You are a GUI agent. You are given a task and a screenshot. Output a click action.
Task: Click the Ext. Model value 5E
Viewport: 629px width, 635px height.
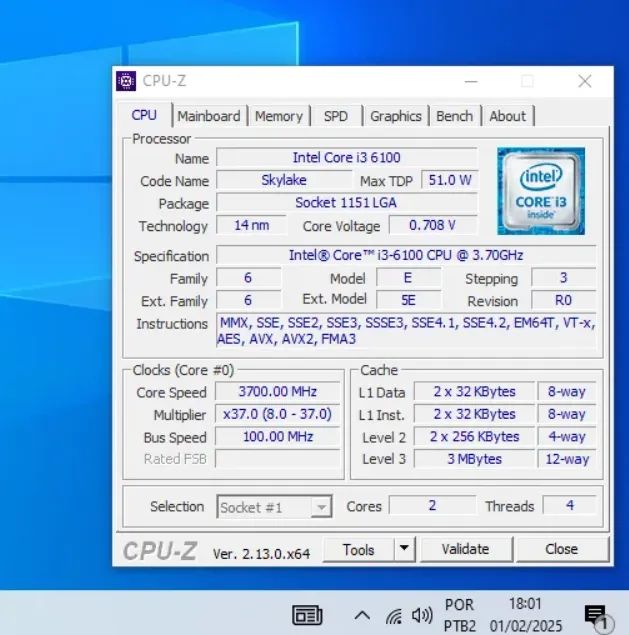pyautogui.click(x=408, y=300)
